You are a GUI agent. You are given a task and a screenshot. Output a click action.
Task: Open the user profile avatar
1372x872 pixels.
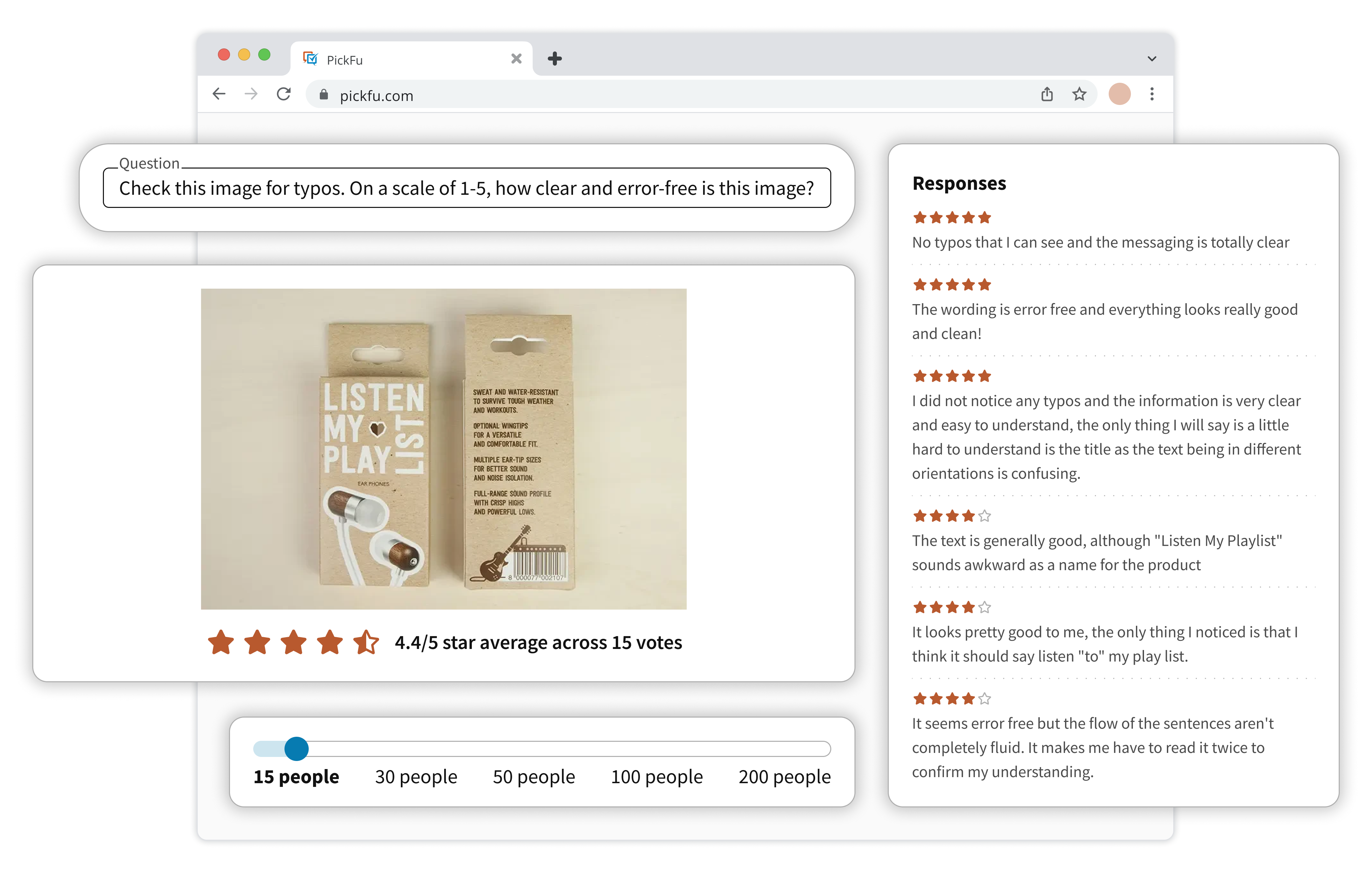click(1119, 94)
